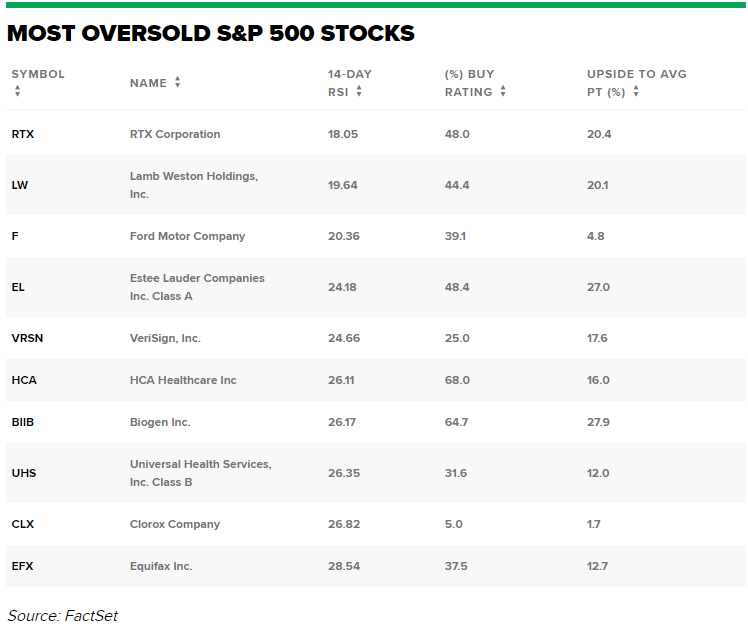Select Ford Motor Company name
This screenshot has height=633, width=748.
click(187, 236)
